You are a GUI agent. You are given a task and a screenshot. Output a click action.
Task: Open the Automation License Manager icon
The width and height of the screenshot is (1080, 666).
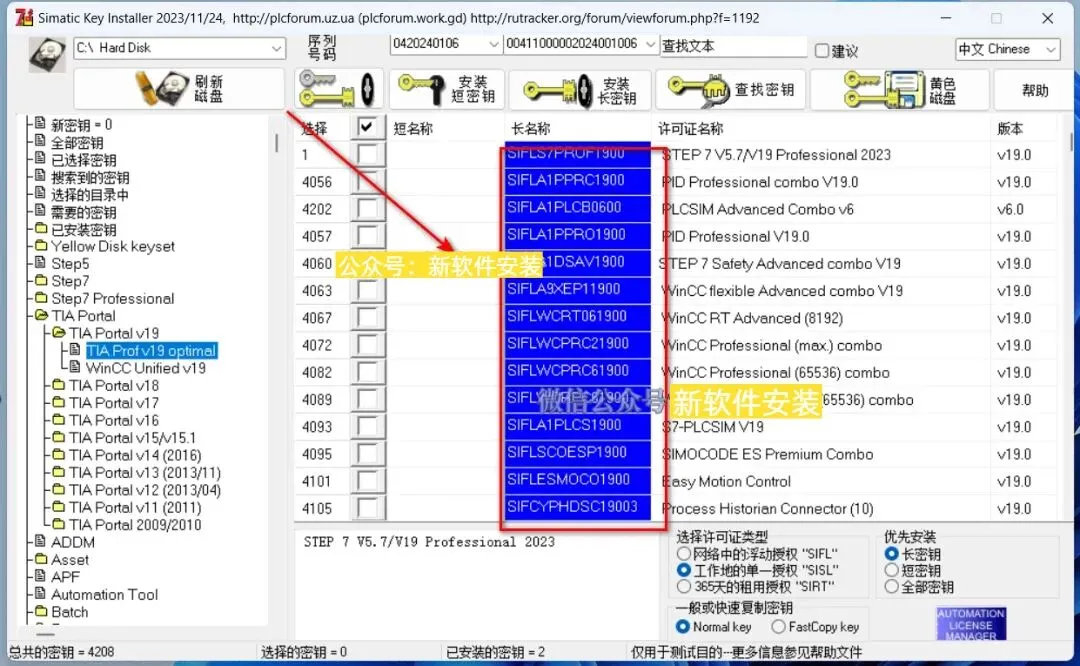click(x=970, y=624)
